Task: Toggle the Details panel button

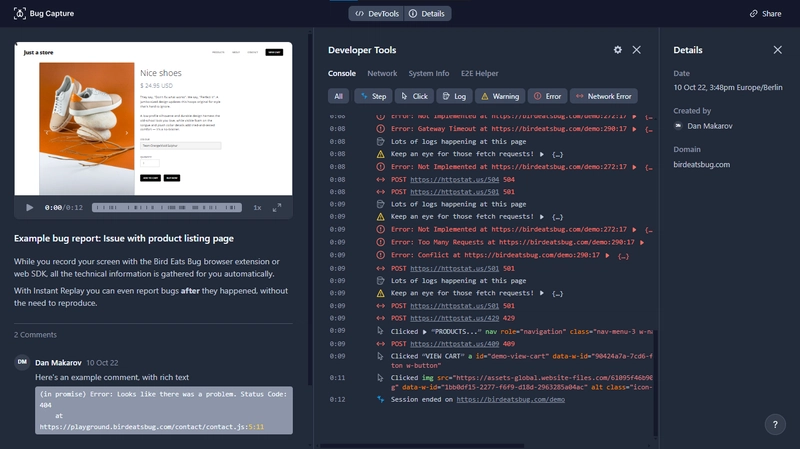Action: [x=427, y=14]
